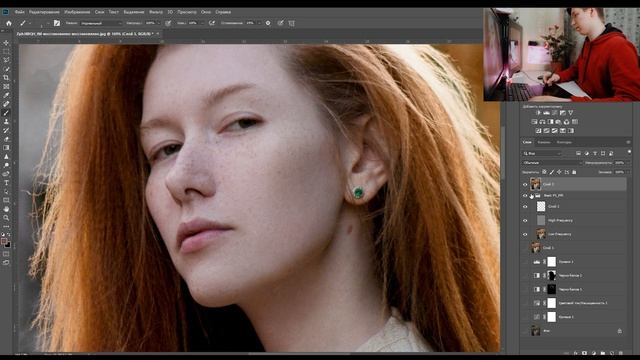This screenshot has height=360, width=640.
Task: Open smoothing value dropdown
Action: pos(258,23)
